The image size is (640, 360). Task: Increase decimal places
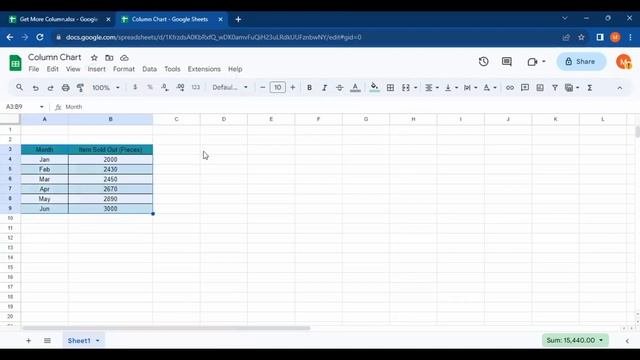(x=180, y=87)
